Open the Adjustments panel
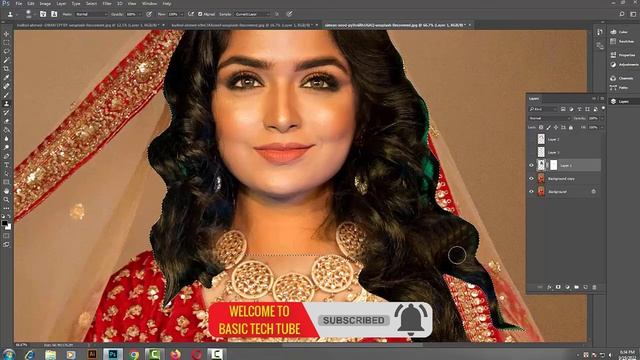The width and height of the screenshot is (640, 360). coord(624,64)
